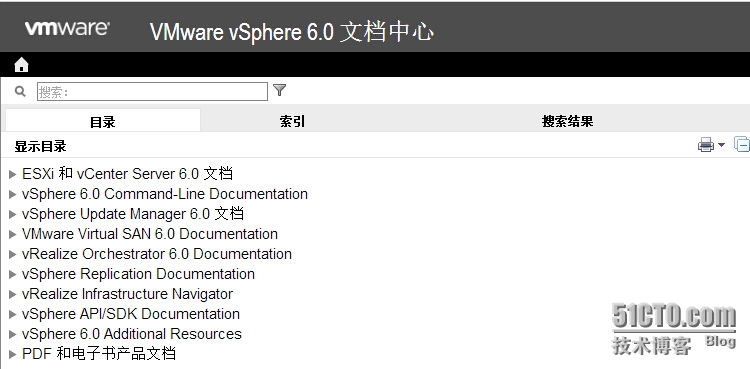Open vSphere Replication Documentation link

point(138,274)
